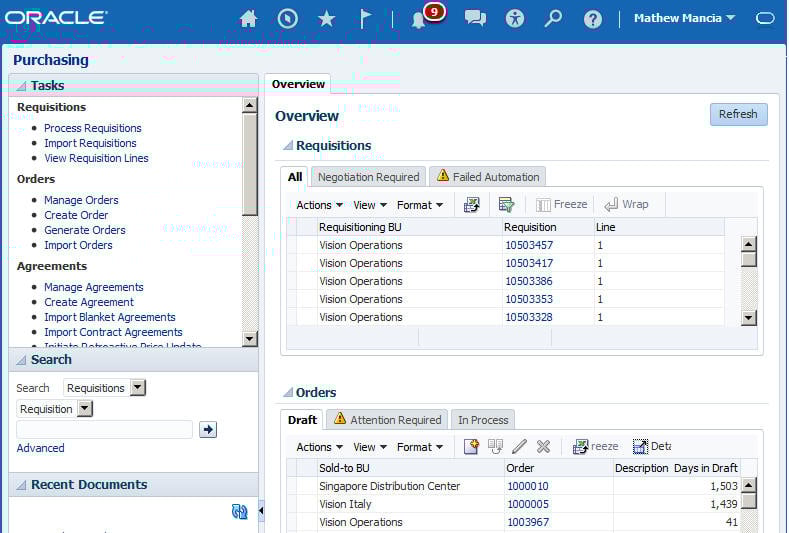Collapse the Recent Documents panel
Viewport: 789px width, 533px height.
[x=21, y=485]
